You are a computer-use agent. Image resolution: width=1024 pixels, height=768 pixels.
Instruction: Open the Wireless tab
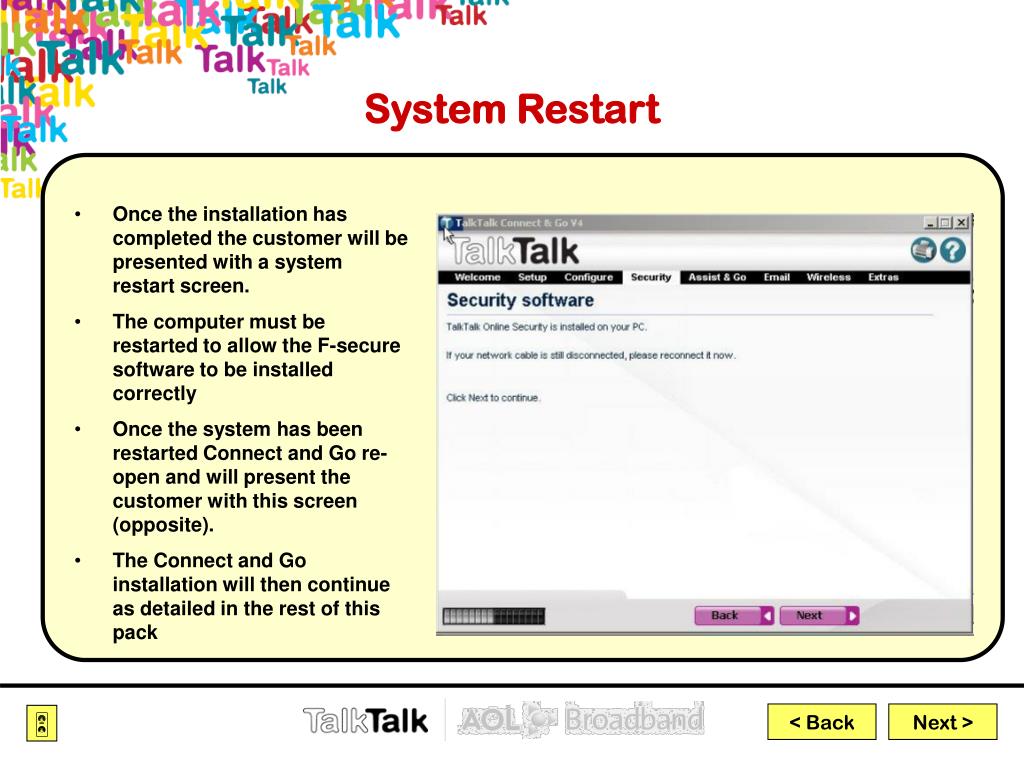[x=829, y=277]
